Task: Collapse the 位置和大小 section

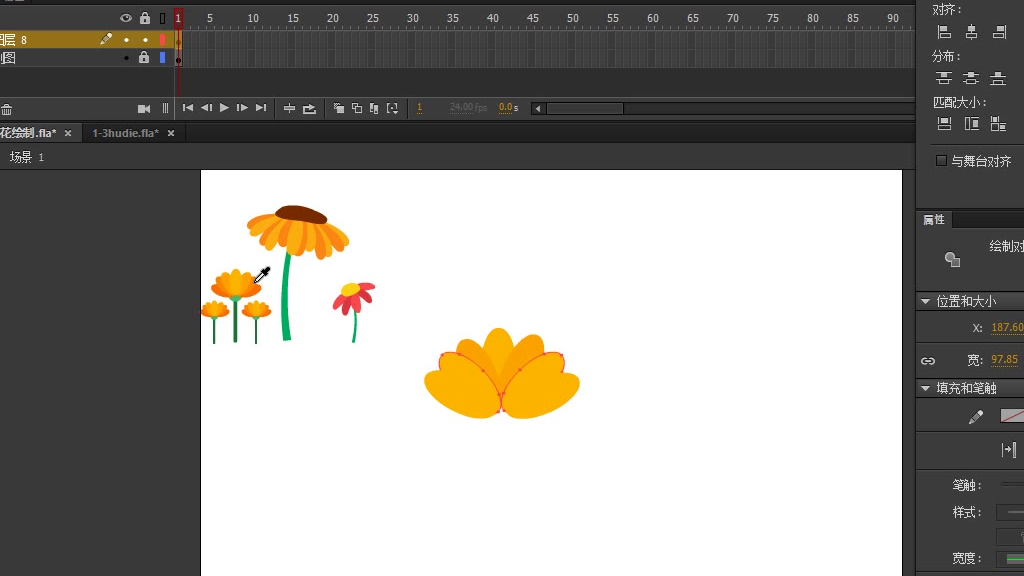Action: (924, 301)
